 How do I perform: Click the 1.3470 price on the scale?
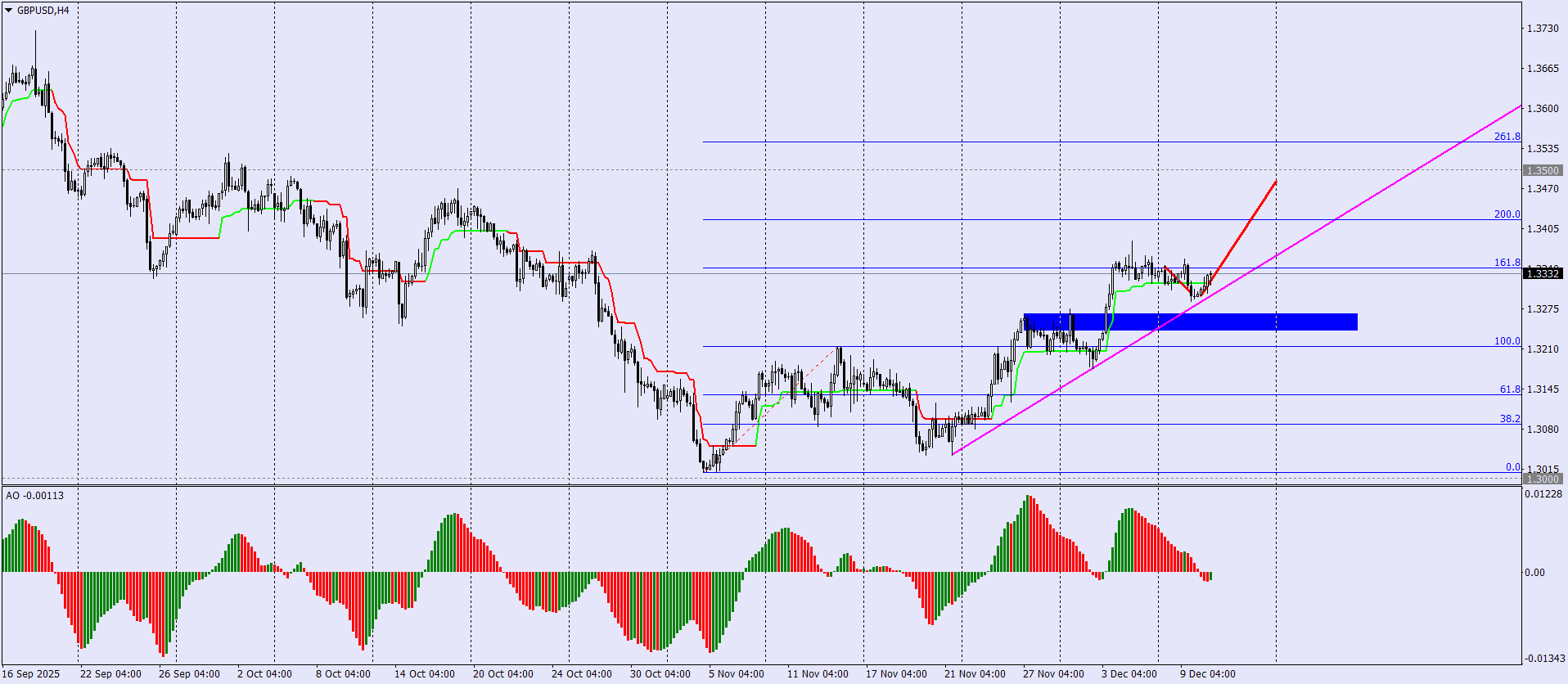click(1543, 189)
